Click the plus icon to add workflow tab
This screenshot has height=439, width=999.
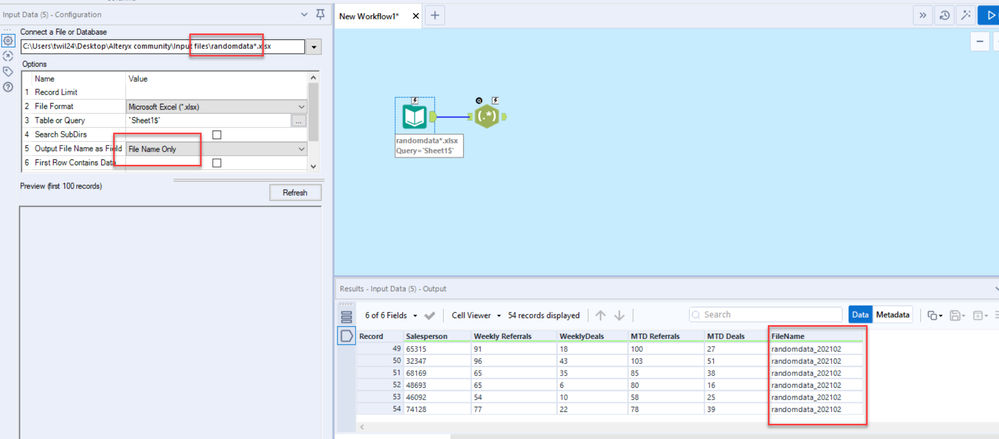tap(435, 16)
